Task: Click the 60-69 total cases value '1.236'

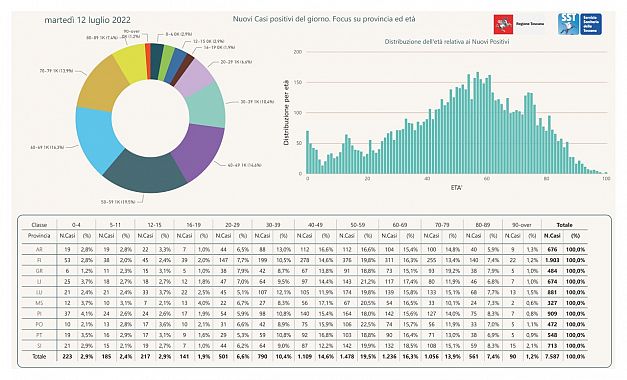Action: [x=389, y=356]
